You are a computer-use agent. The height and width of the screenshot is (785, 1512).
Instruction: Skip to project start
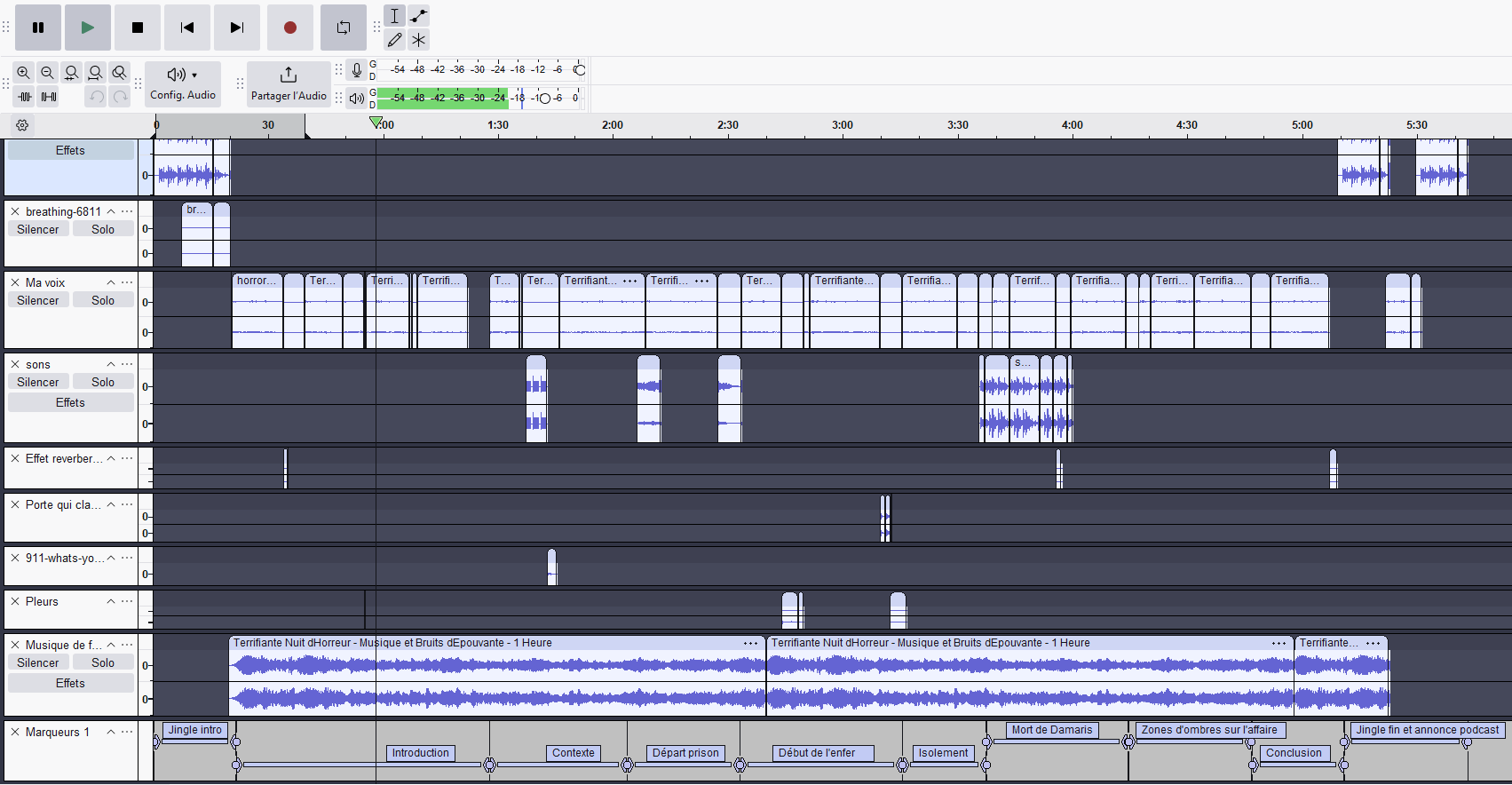tap(186, 28)
